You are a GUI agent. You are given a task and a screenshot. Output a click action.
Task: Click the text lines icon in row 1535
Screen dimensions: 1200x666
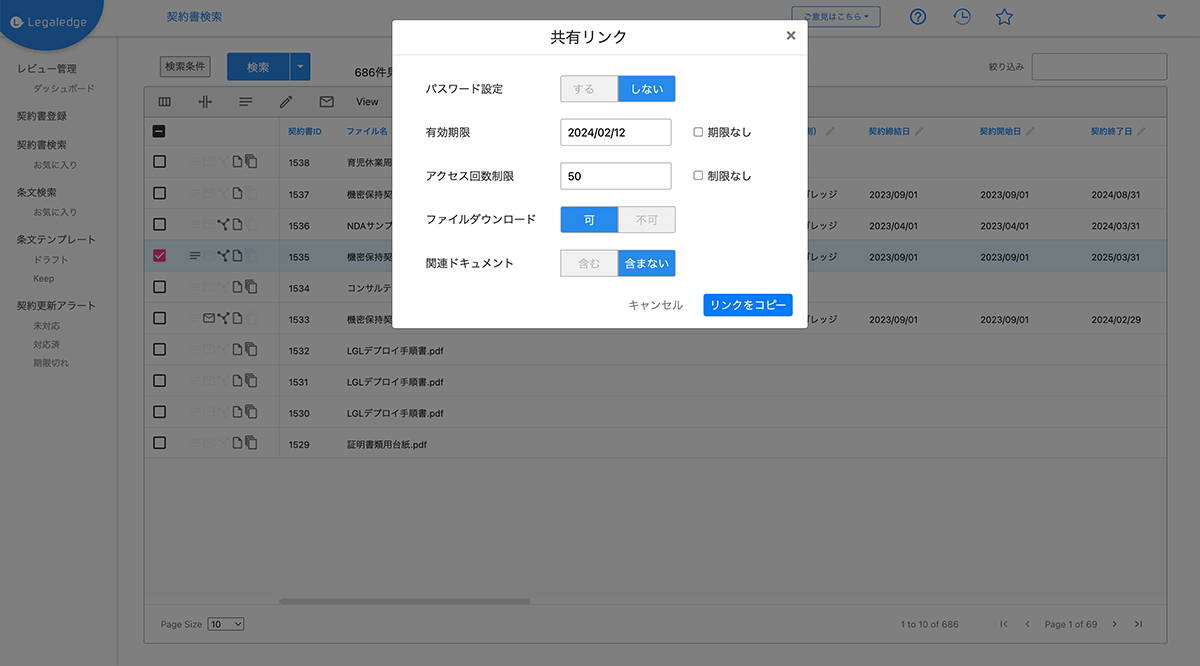[x=195, y=256]
